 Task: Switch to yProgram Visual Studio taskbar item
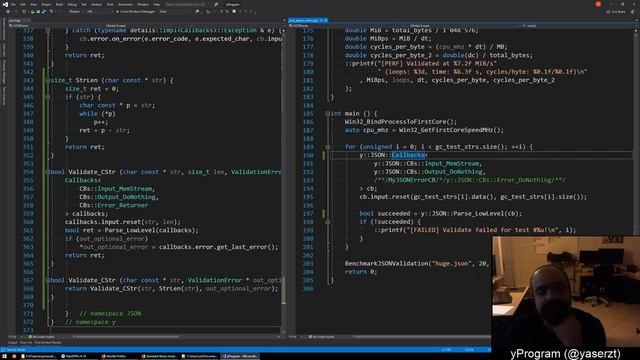[x=240, y=356]
